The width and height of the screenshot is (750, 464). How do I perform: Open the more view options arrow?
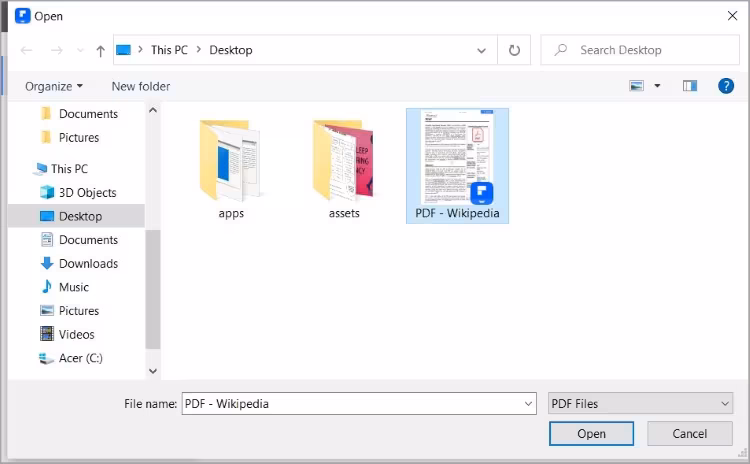[657, 86]
